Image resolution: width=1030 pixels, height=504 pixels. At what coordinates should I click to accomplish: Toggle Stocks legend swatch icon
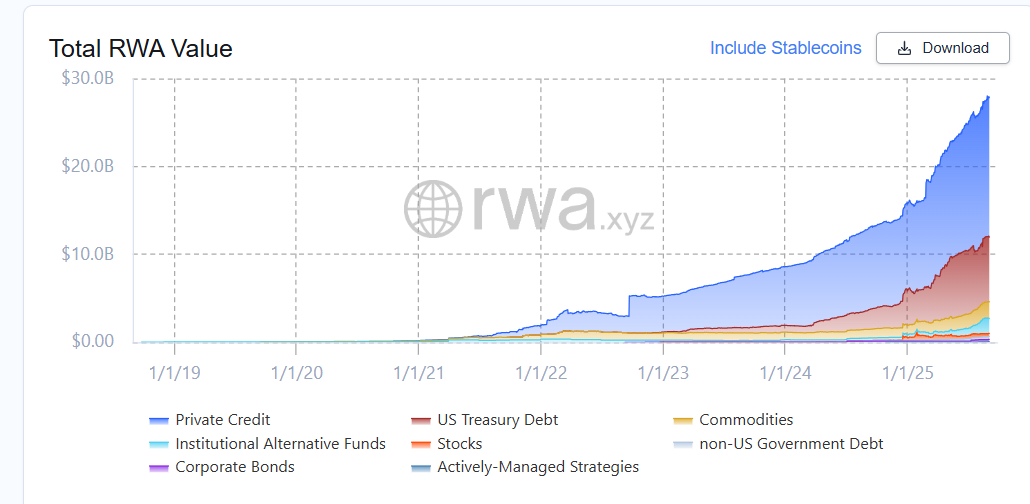point(420,444)
